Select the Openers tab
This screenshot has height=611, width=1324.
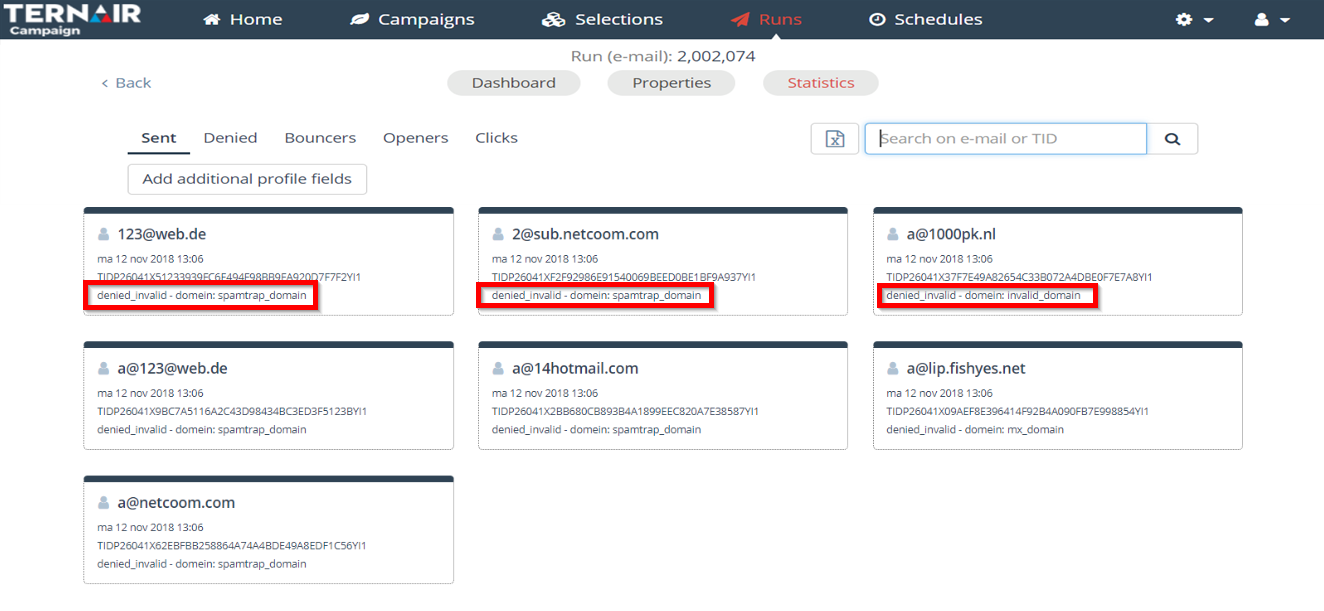point(415,138)
